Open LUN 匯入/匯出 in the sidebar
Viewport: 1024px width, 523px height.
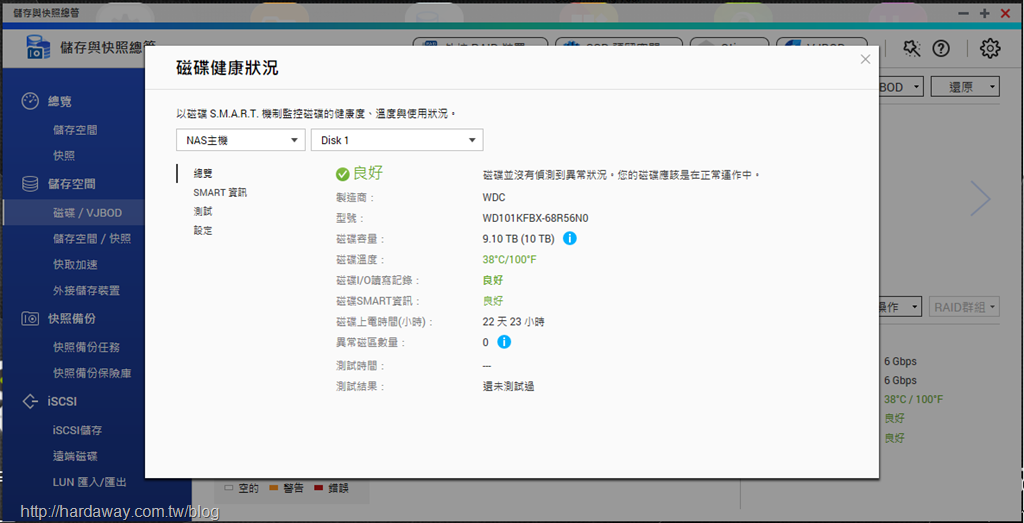(x=89, y=483)
